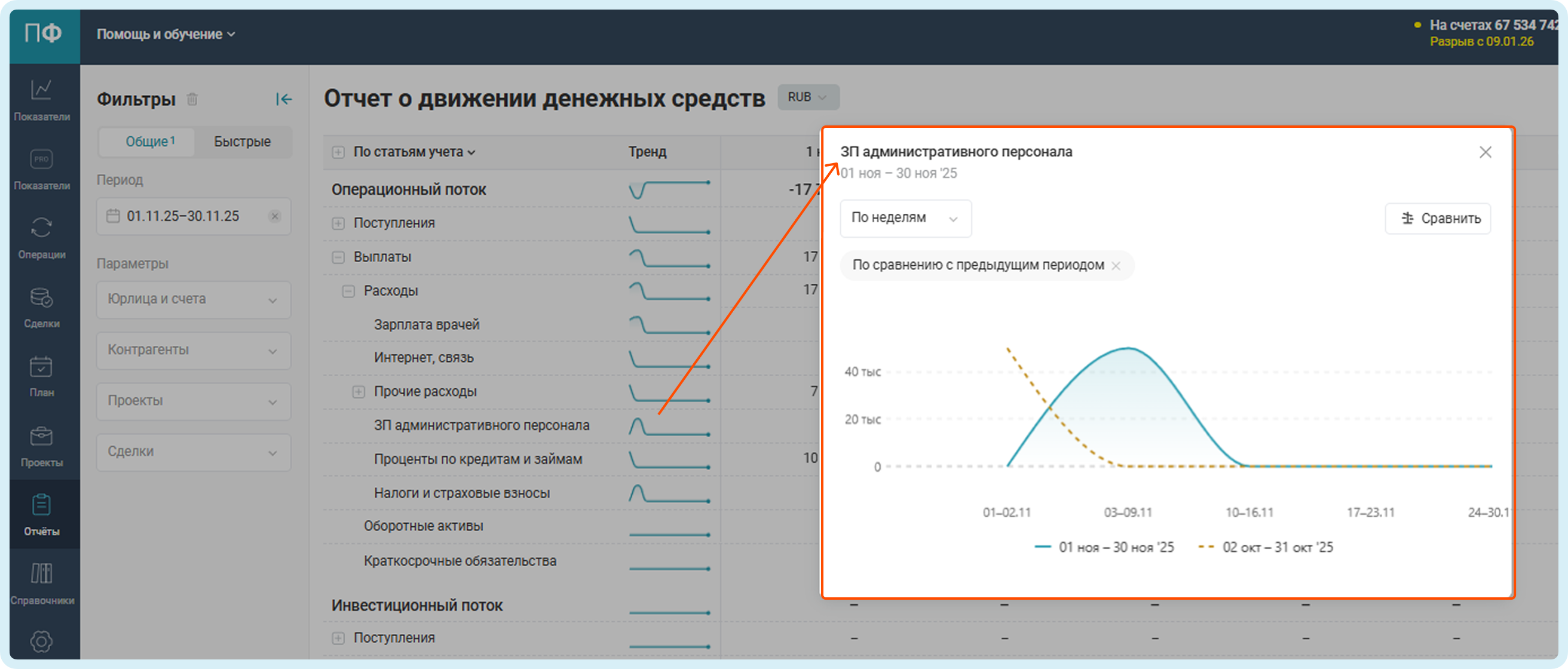Open Справочники in the sidebar
Image resolution: width=1568 pixels, height=669 pixels.
coord(41,582)
